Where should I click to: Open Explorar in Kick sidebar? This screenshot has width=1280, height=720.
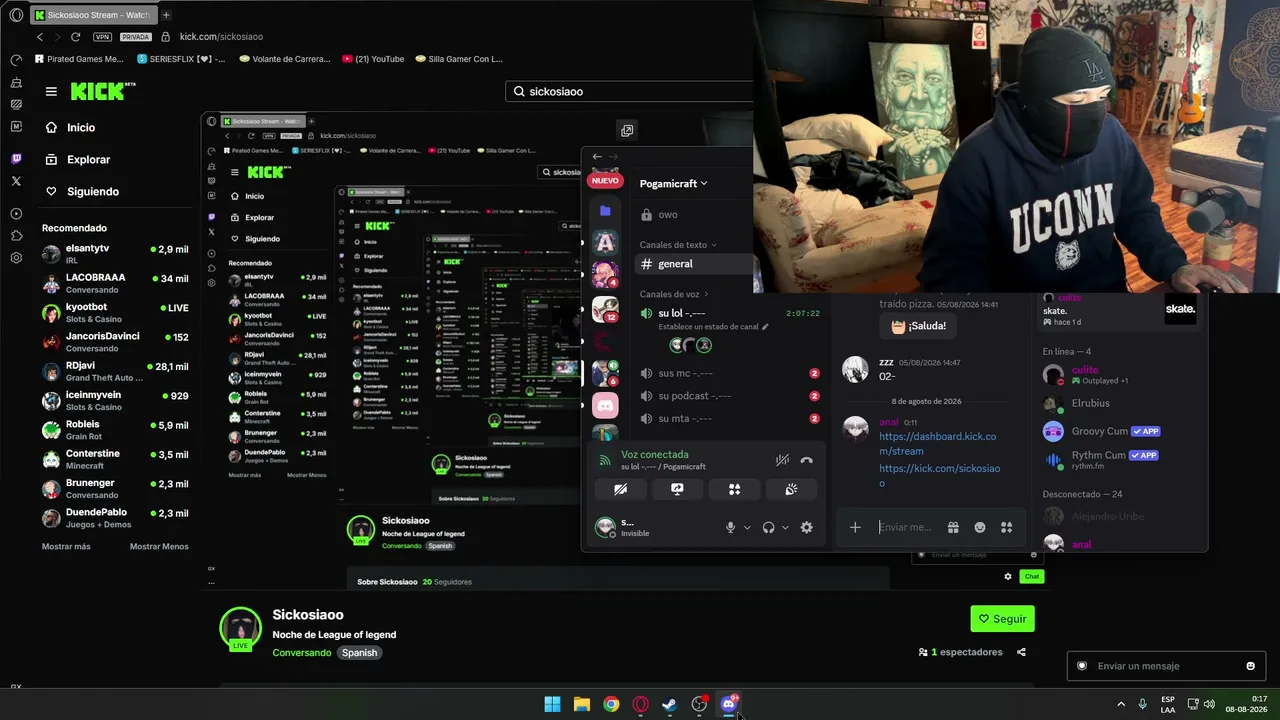pyautogui.click(x=77, y=160)
